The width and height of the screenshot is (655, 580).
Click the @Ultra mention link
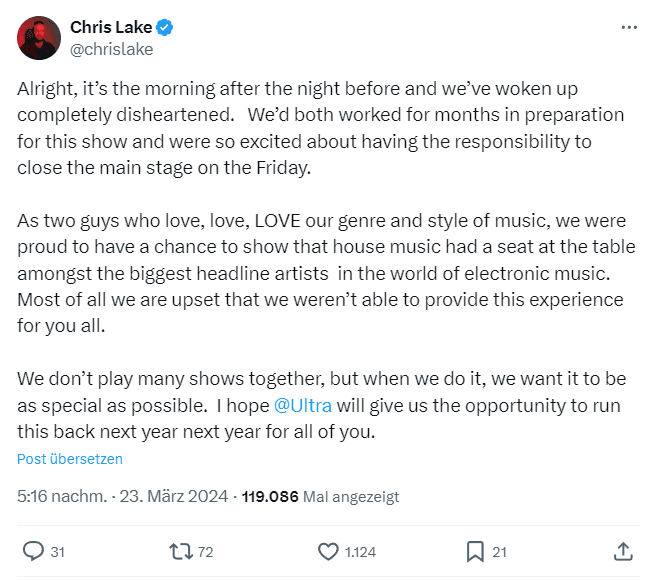303,406
